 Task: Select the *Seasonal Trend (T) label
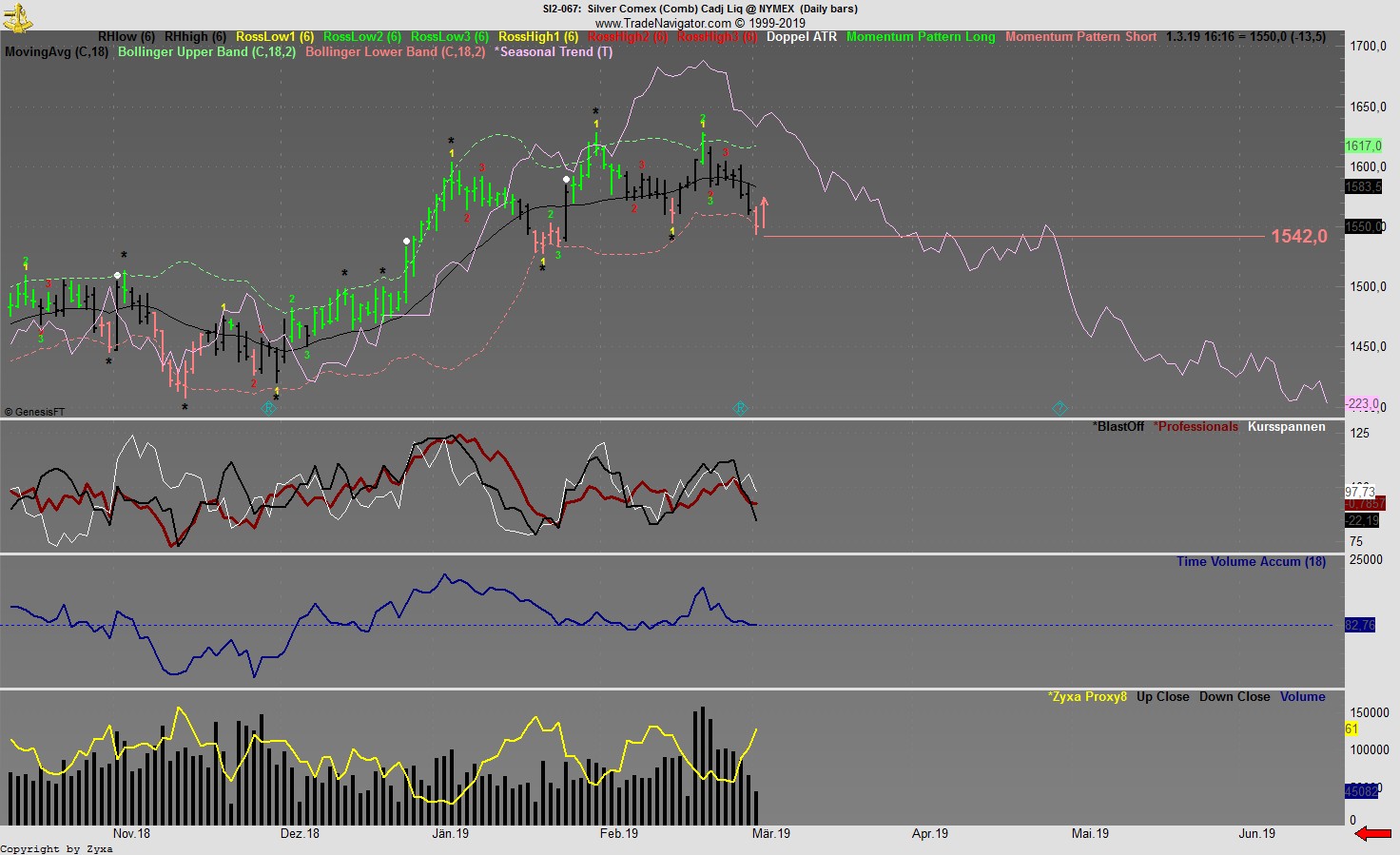554,52
